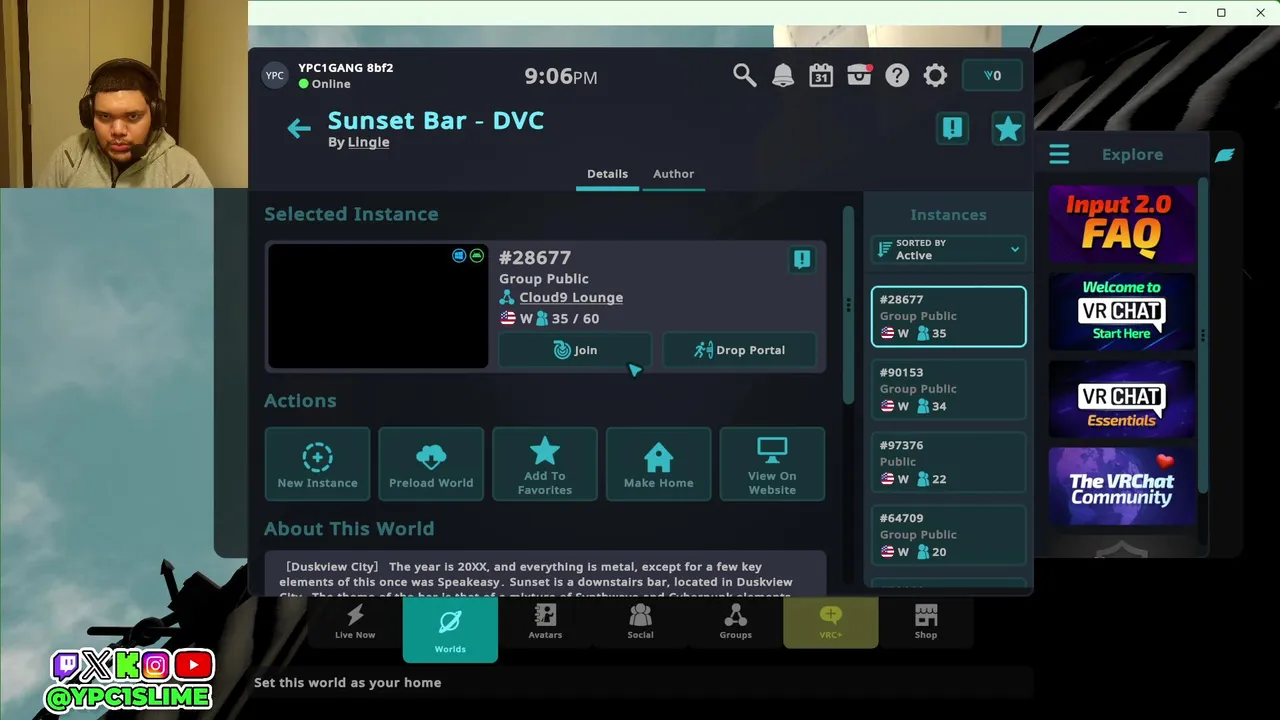The height and width of the screenshot is (720, 1280).
Task: Report instance #28677 exclamation icon
Action: point(801,260)
